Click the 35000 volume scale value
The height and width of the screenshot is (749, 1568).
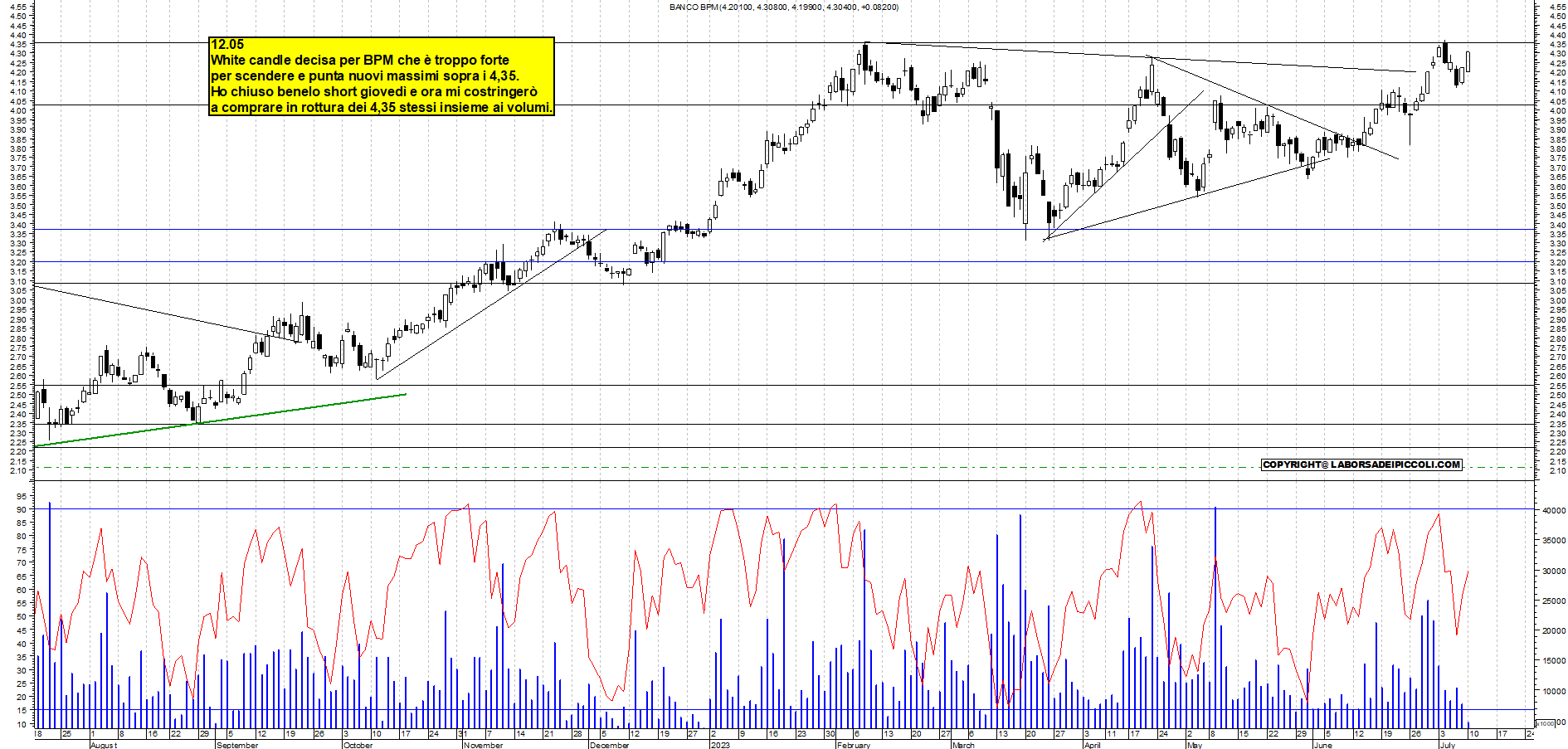[x=1554, y=541]
